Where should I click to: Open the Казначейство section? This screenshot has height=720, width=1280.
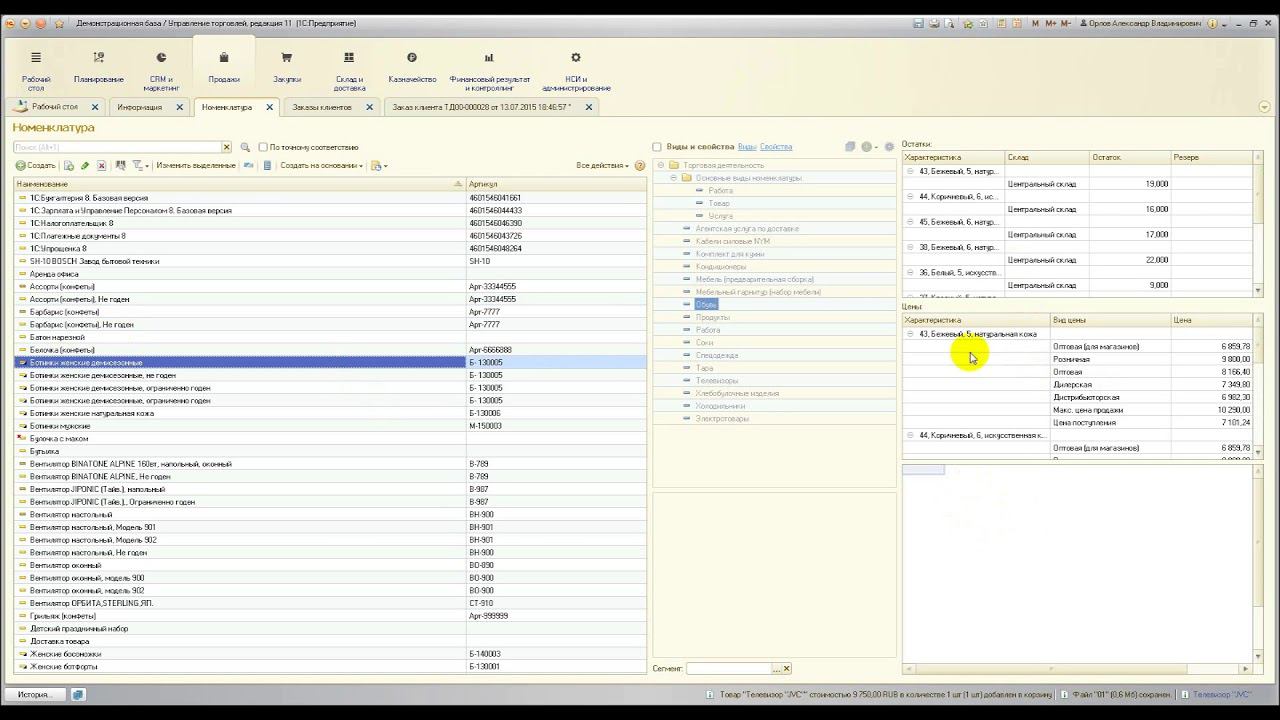point(412,66)
